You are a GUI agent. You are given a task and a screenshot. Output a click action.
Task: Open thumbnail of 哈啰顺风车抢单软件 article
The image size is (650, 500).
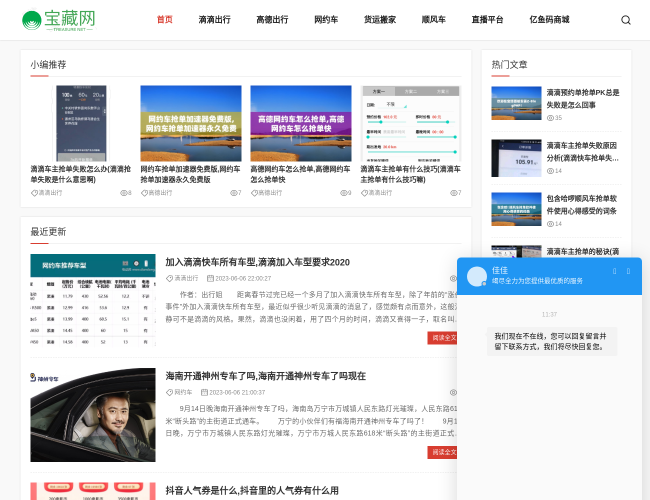(x=516, y=209)
